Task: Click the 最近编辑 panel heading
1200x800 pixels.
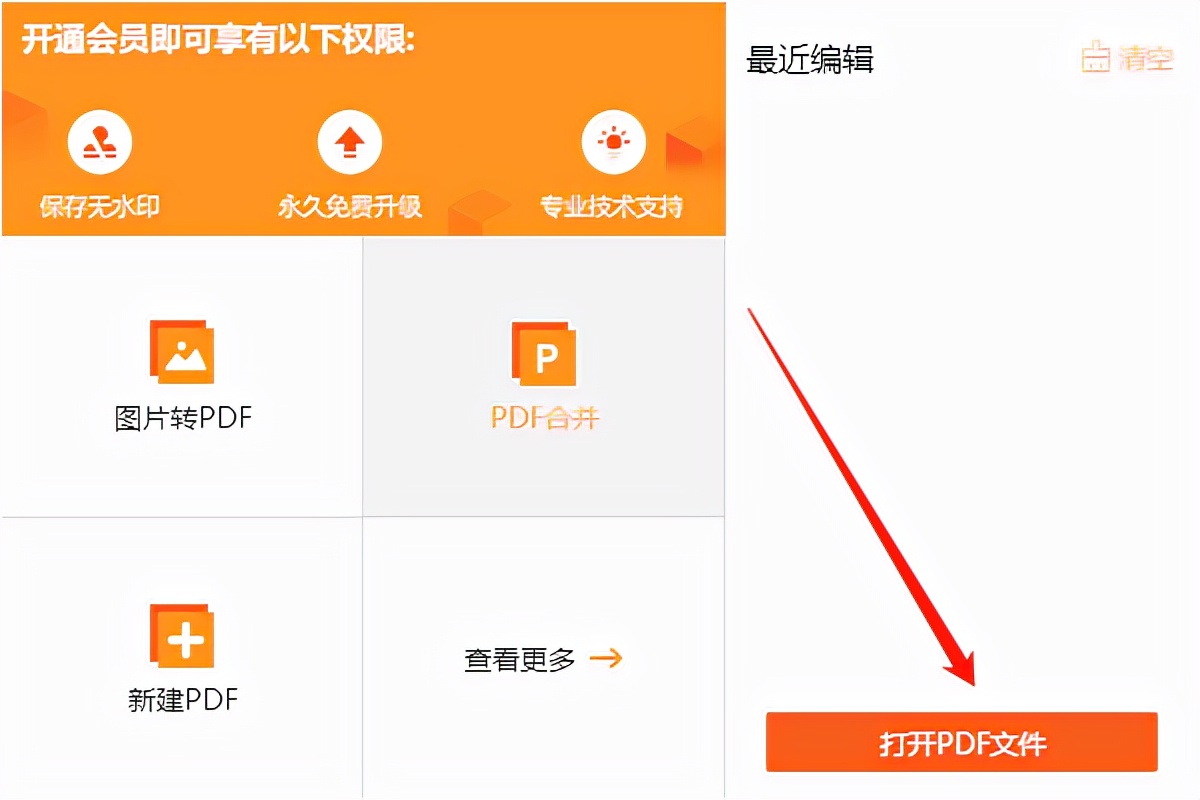Action: tap(810, 60)
